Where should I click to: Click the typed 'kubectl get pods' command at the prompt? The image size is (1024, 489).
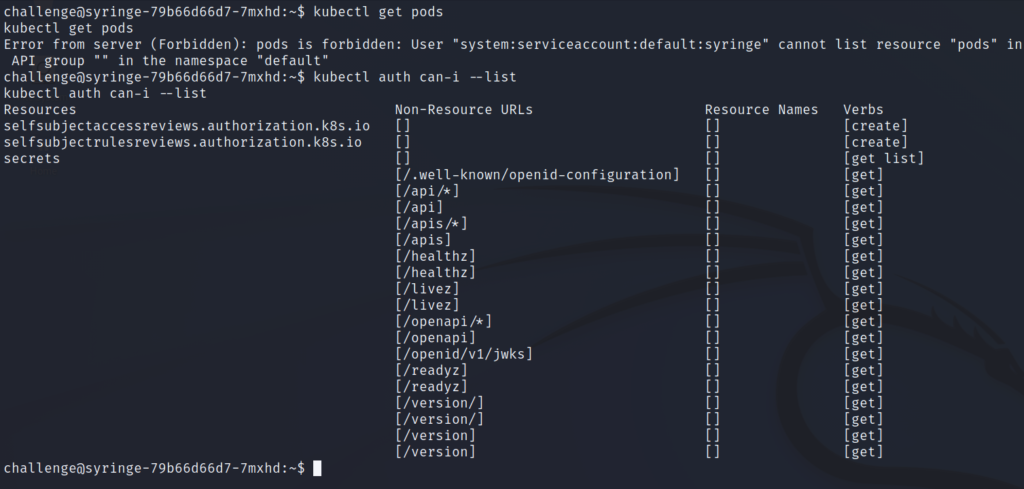click(x=378, y=12)
